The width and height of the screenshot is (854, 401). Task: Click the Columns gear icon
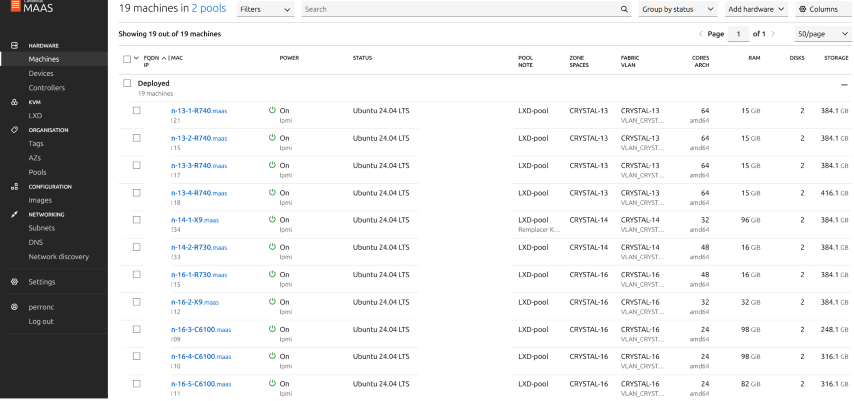click(x=802, y=9)
